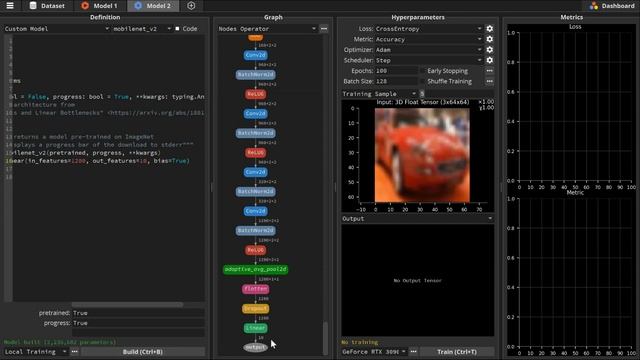Select the Model 2 tab
The width and height of the screenshot is (640, 360).
pos(153,6)
